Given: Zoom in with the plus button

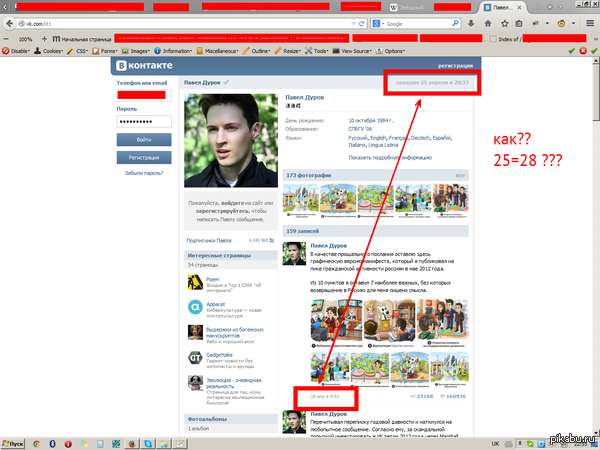Looking at the screenshot, I should point(44,39).
